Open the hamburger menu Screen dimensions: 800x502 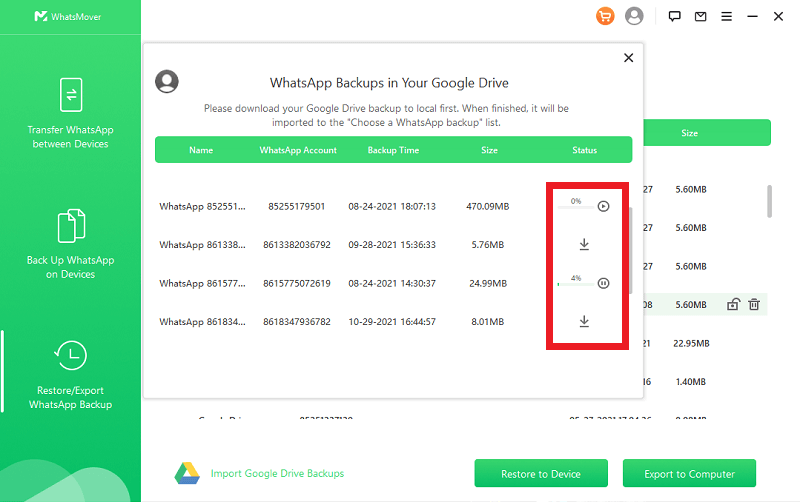coord(726,16)
